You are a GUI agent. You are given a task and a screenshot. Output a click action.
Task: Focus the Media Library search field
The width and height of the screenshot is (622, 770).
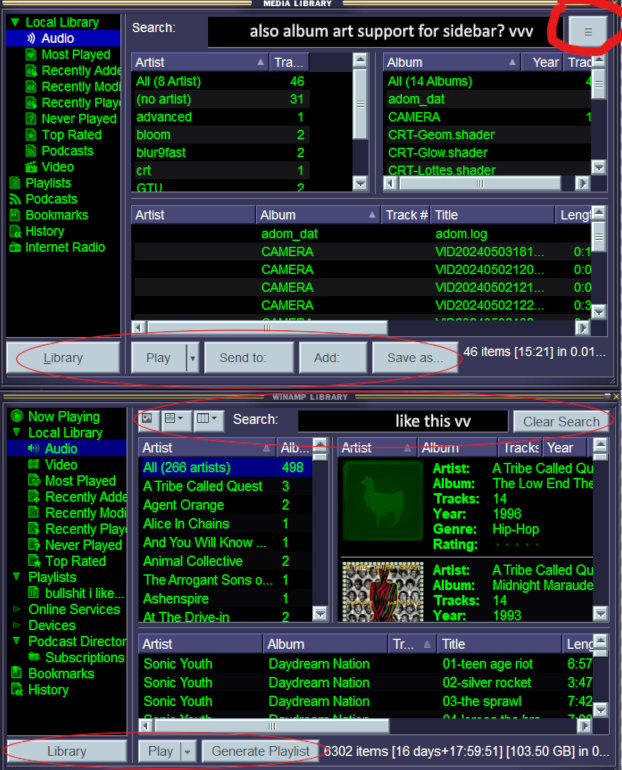click(385, 32)
